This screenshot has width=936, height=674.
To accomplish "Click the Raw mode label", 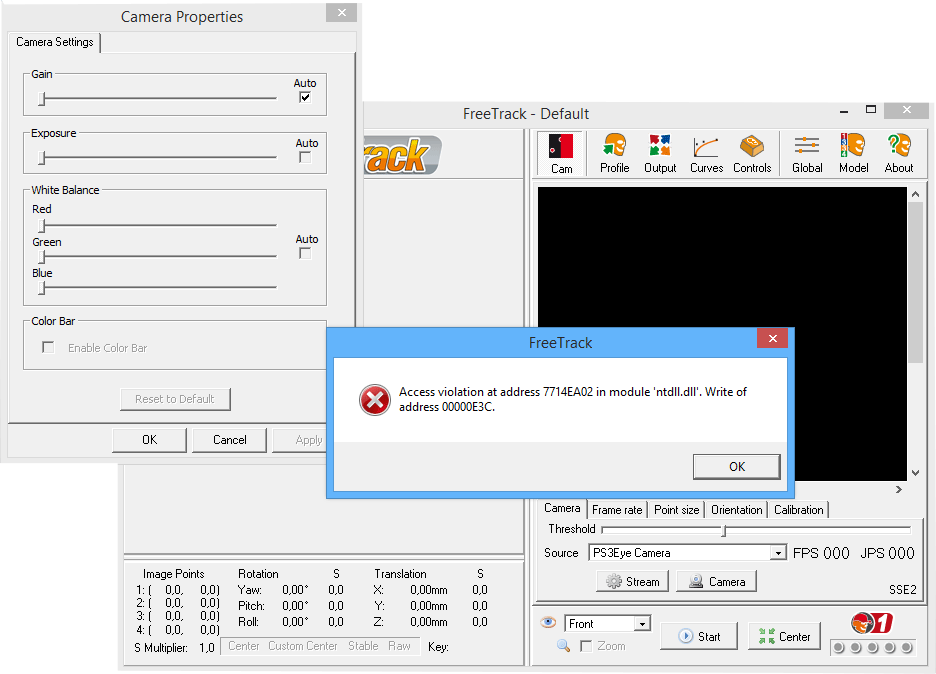I will pyautogui.click(x=399, y=646).
